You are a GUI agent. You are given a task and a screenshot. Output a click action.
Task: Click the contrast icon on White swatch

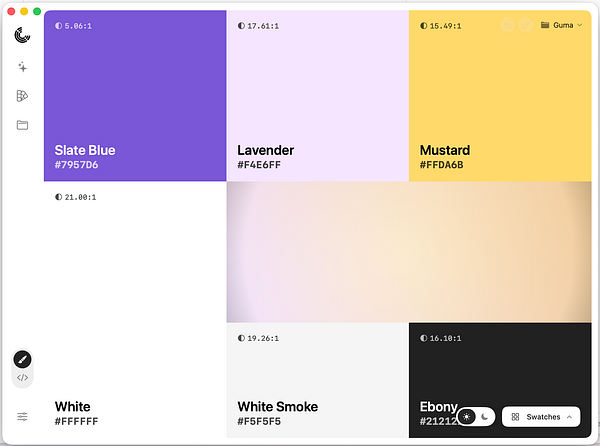pyautogui.click(x=58, y=197)
